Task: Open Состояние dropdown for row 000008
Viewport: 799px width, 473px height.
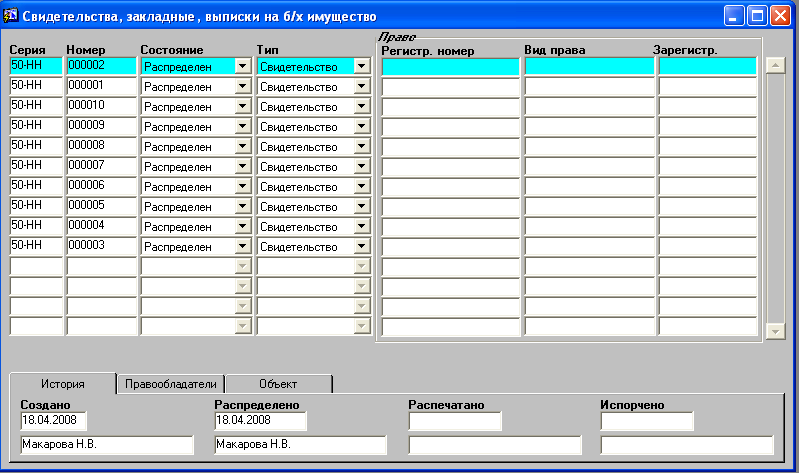Action: point(243,146)
